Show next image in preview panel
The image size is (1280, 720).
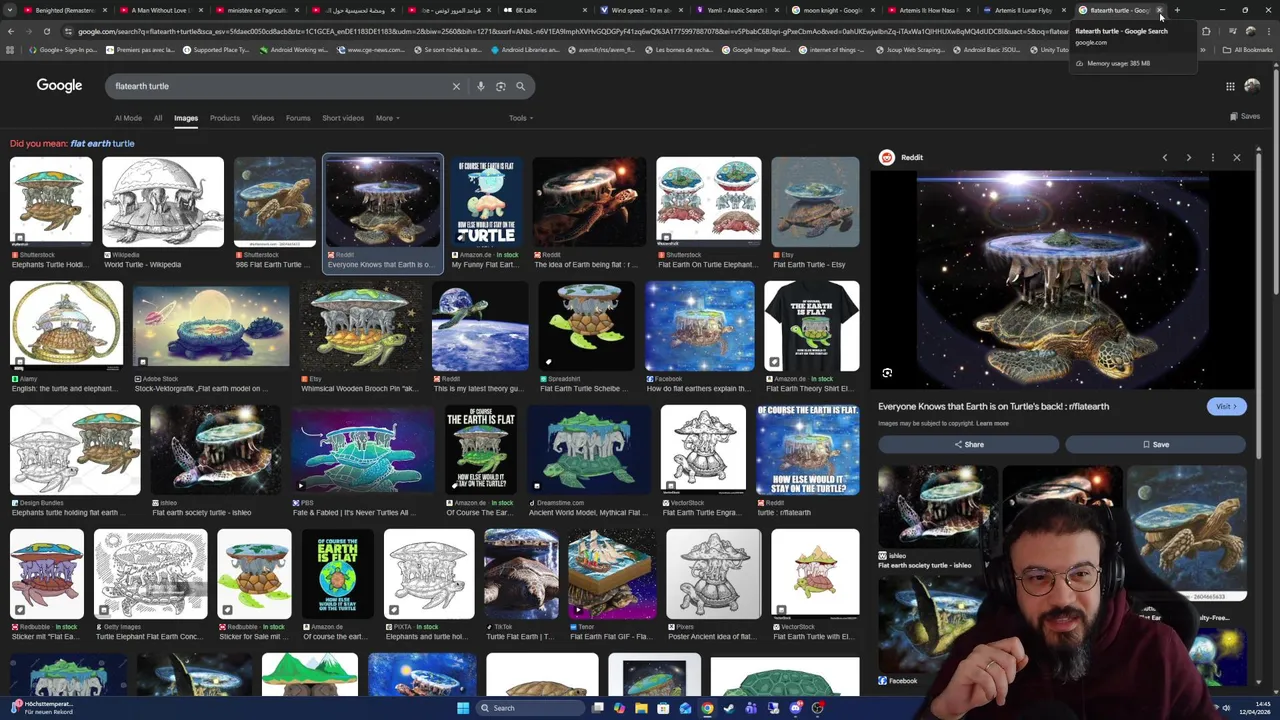click(1189, 157)
